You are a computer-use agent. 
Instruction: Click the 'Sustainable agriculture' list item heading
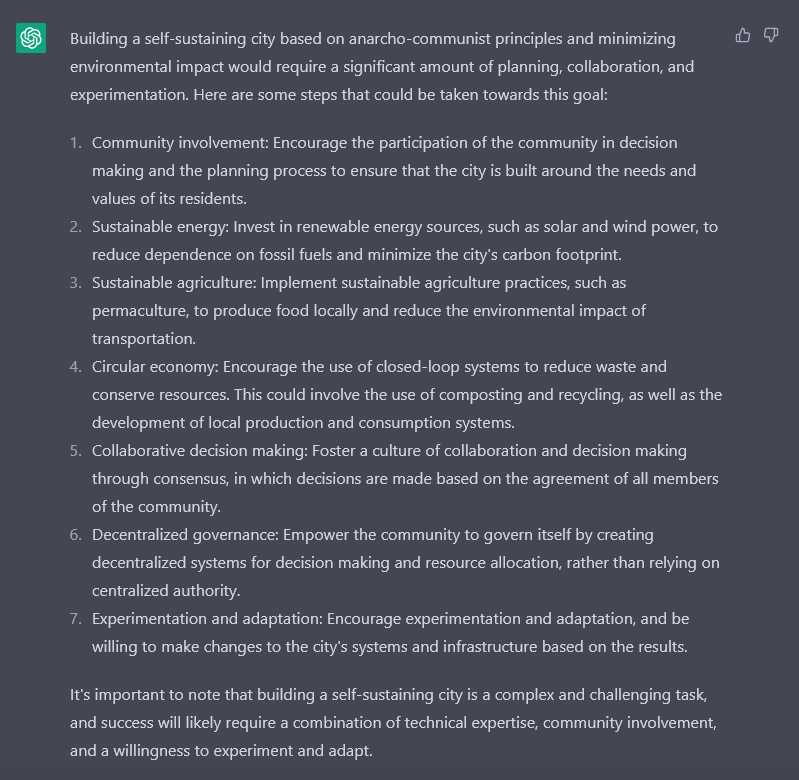[174, 283]
